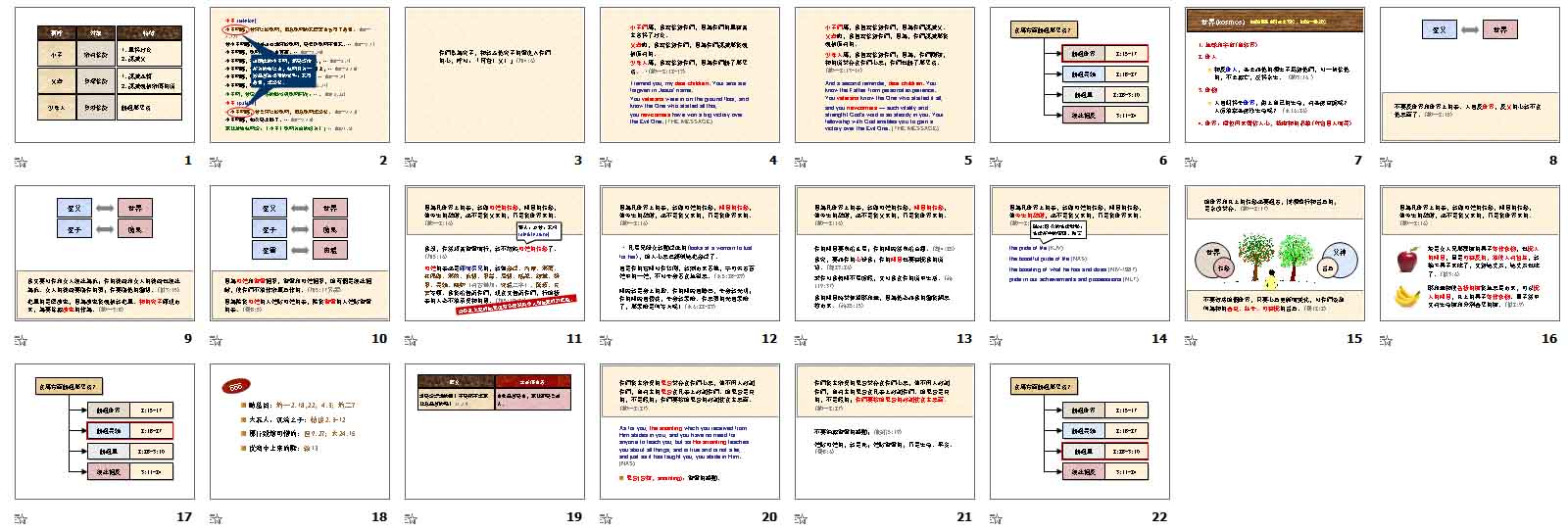Viewport: 1568px width, 532px height.
Task: Choose slide 16 with apple and banana
Action: coord(1470,254)
